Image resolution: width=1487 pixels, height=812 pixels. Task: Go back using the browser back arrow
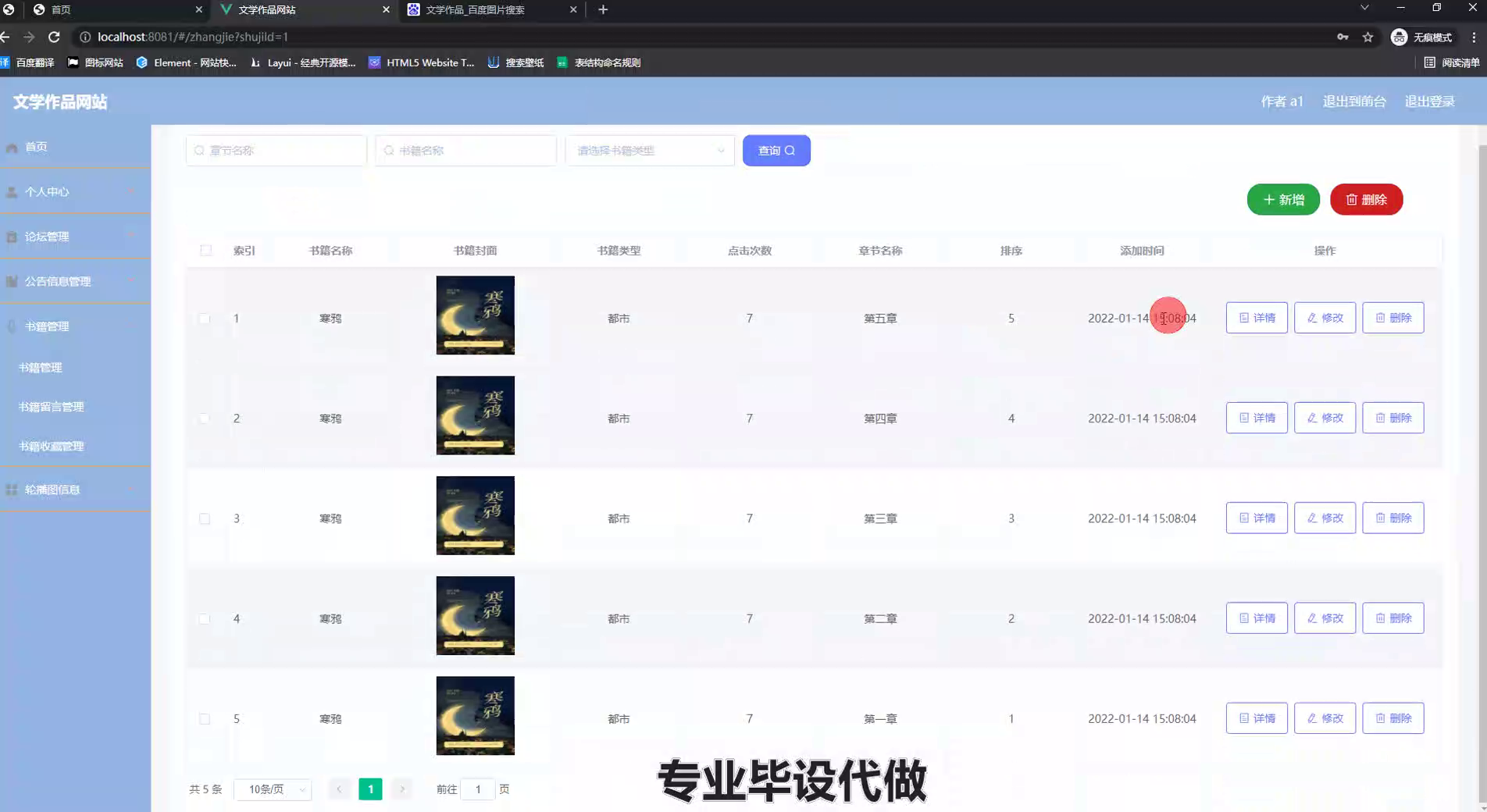5,37
